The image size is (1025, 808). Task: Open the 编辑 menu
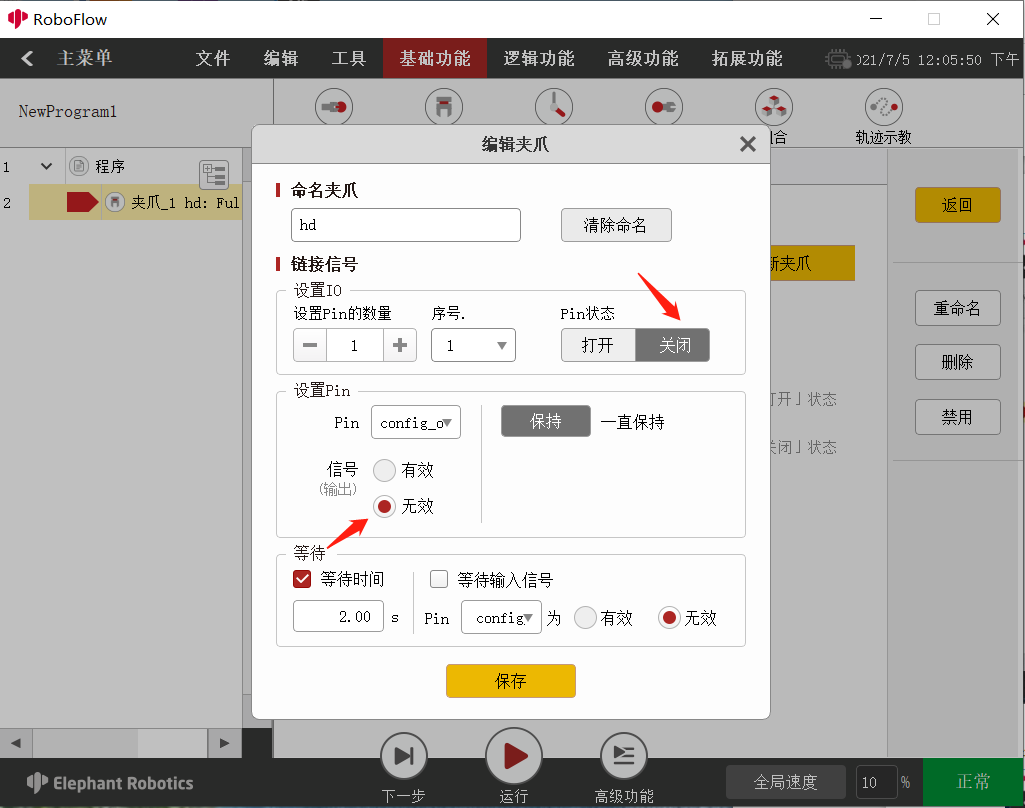click(x=280, y=59)
